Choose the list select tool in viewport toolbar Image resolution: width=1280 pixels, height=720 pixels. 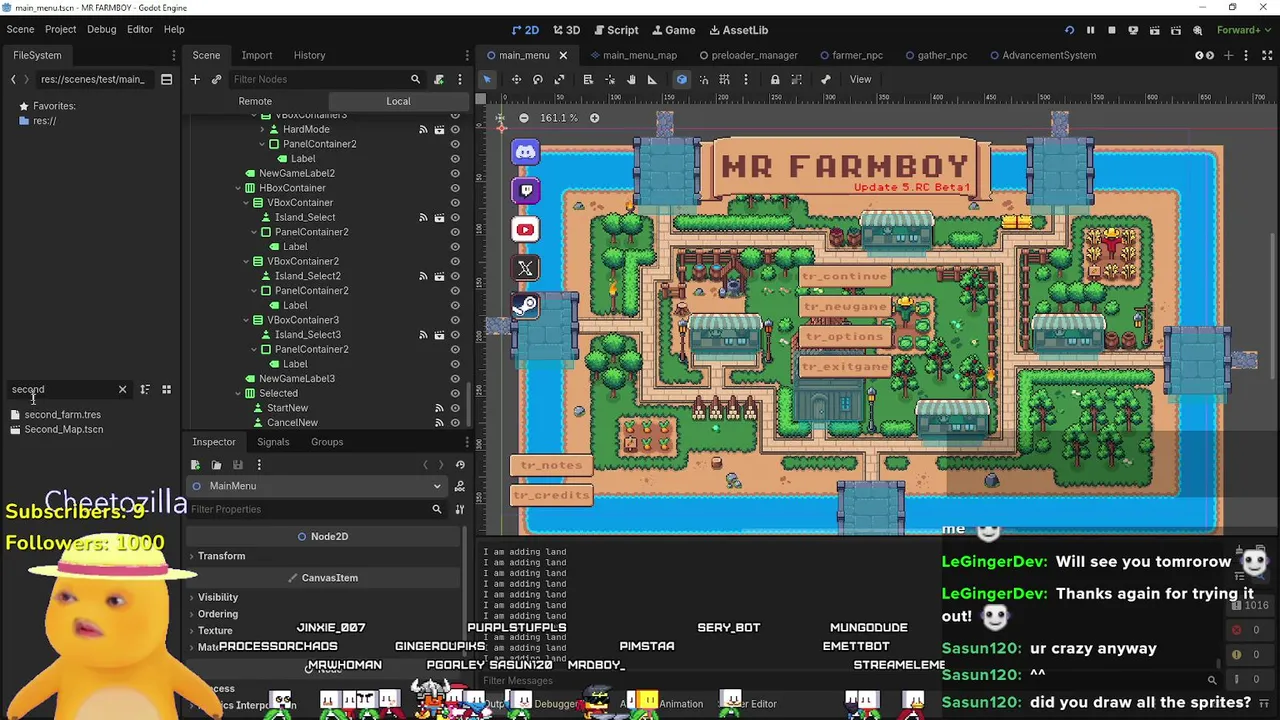click(x=588, y=79)
